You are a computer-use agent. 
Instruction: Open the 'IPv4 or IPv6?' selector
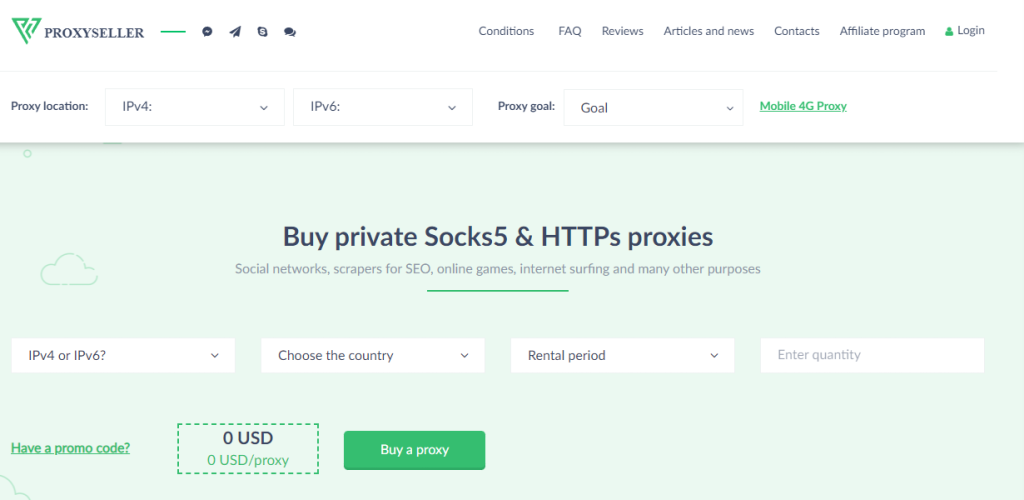coord(123,355)
